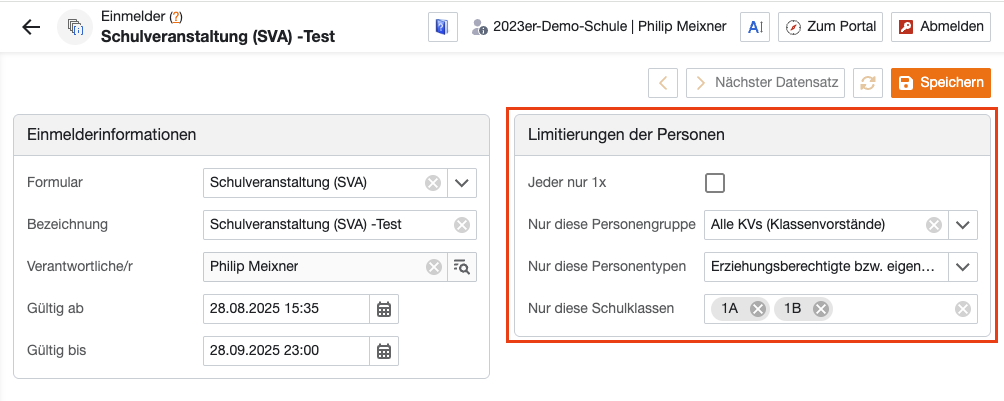Go to previous record chevron
1004x401 pixels.
click(664, 82)
